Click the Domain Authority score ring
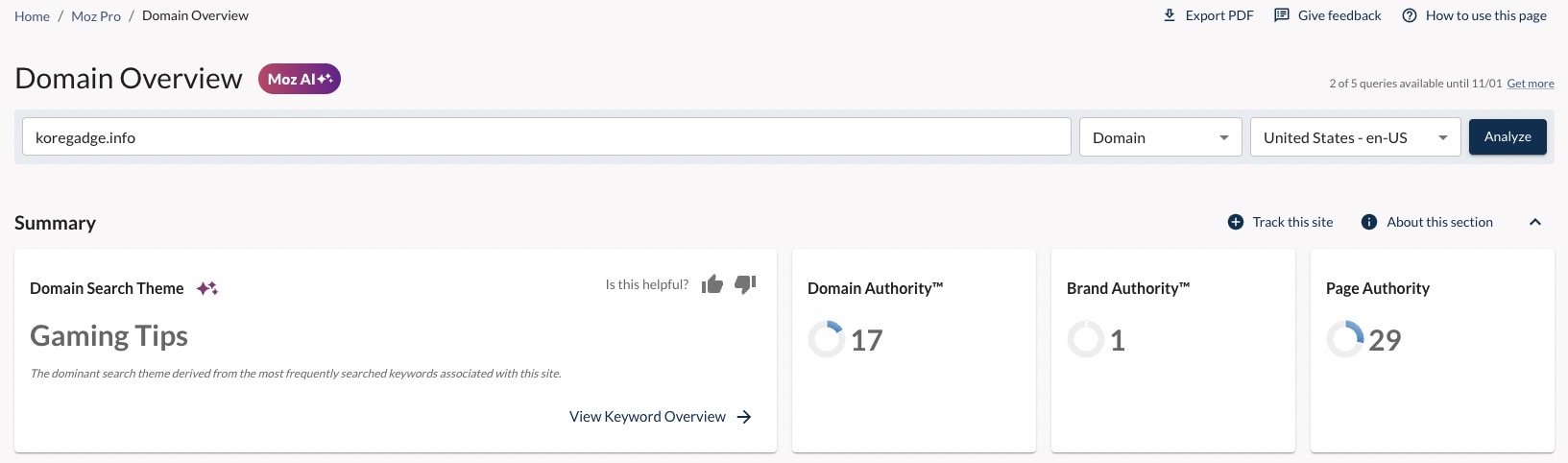 point(826,339)
